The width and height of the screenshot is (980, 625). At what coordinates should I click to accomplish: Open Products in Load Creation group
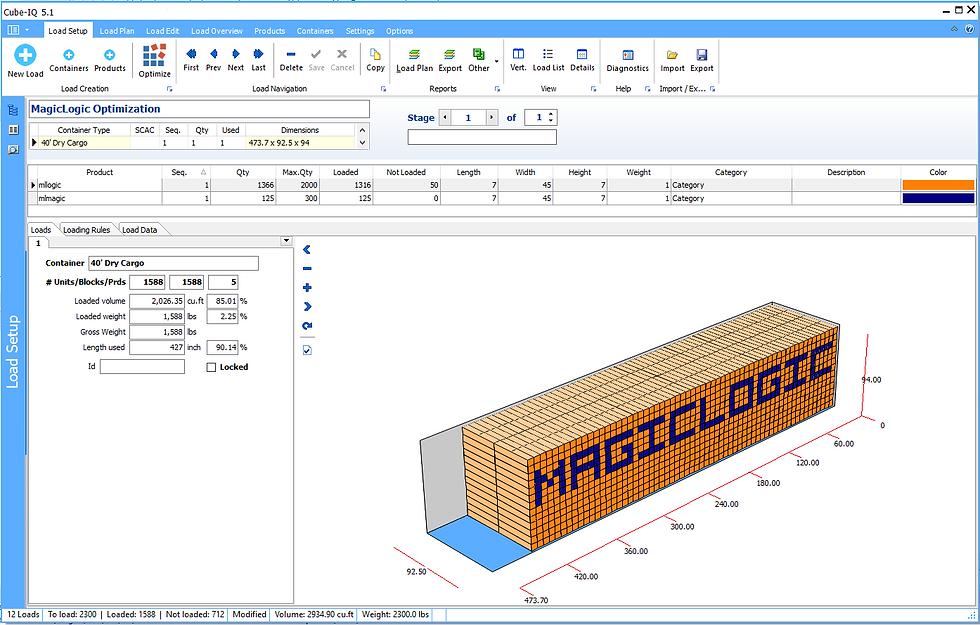tap(109, 61)
